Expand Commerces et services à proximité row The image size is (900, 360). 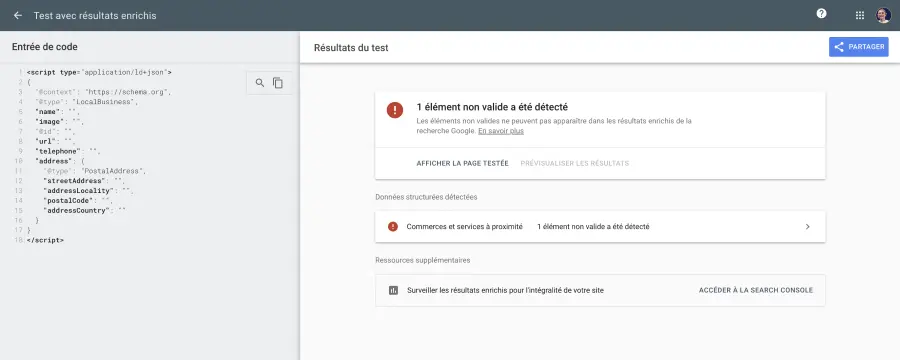pyautogui.click(x=600, y=227)
